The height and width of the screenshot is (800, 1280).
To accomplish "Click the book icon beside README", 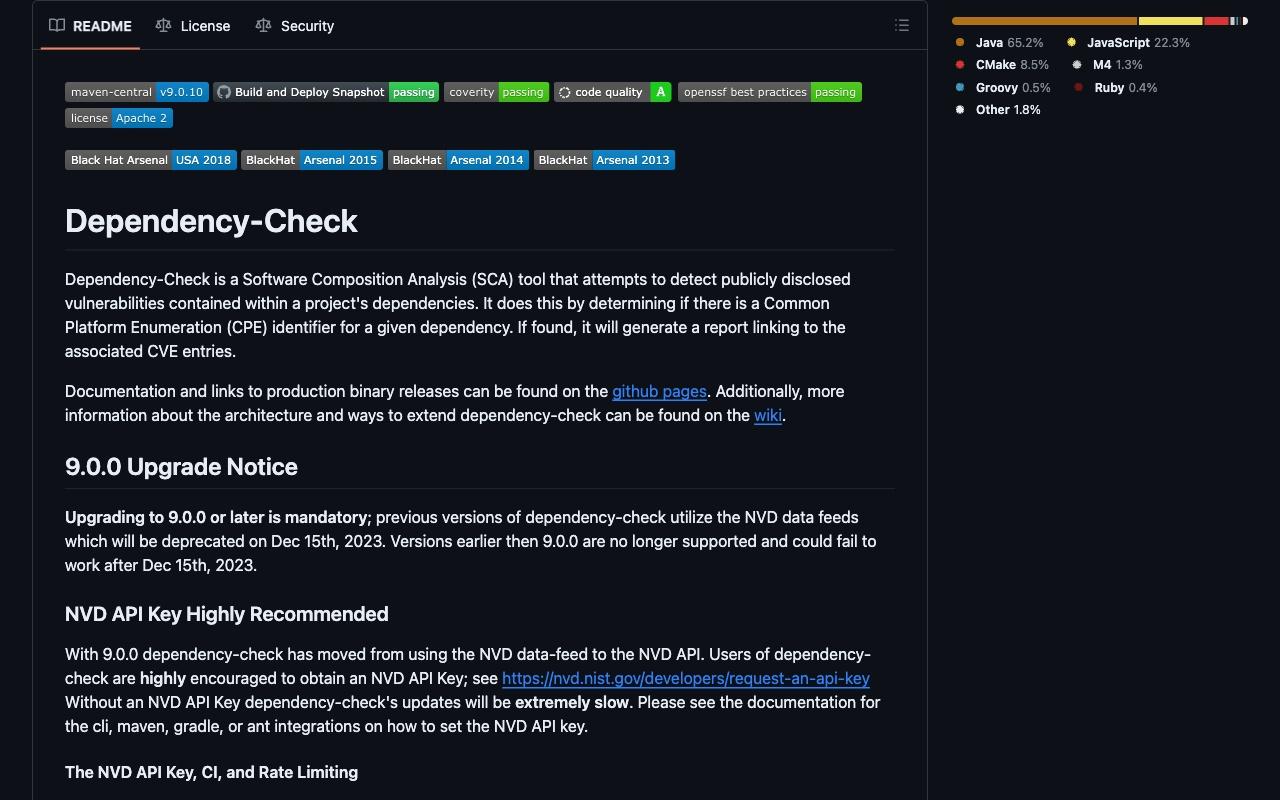I will 57,26.
